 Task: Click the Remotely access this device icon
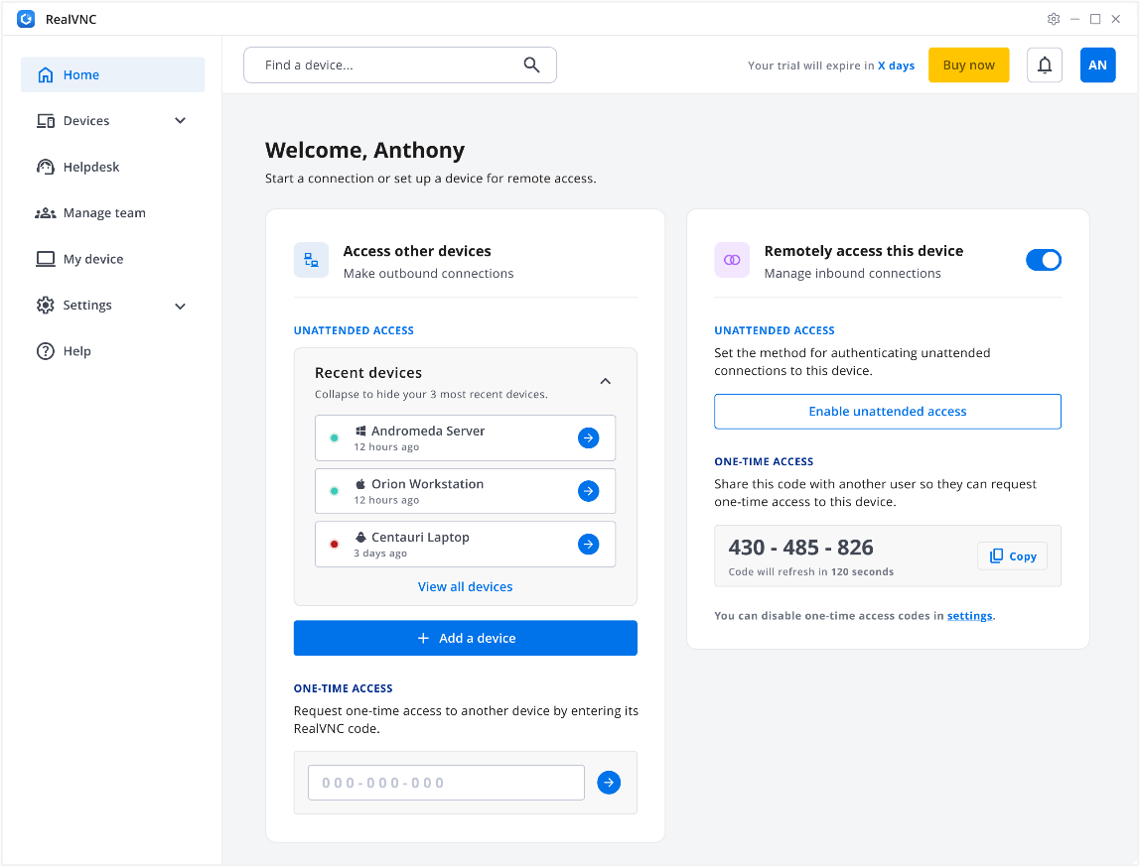[x=732, y=260]
